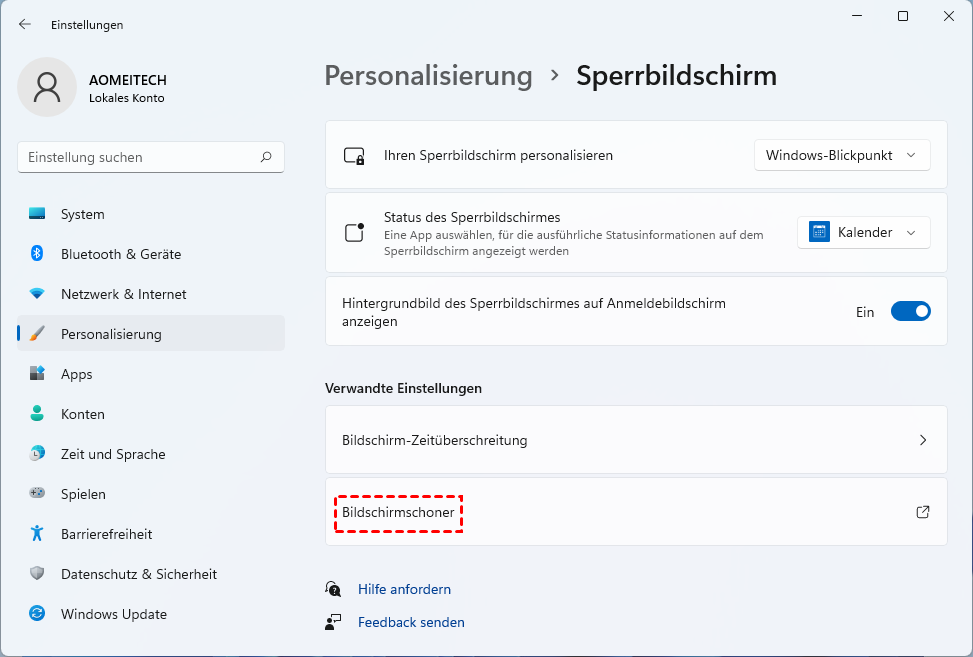Toggle off lock screen background on sign-in
This screenshot has height=657, width=973.
(x=910, y=312)
